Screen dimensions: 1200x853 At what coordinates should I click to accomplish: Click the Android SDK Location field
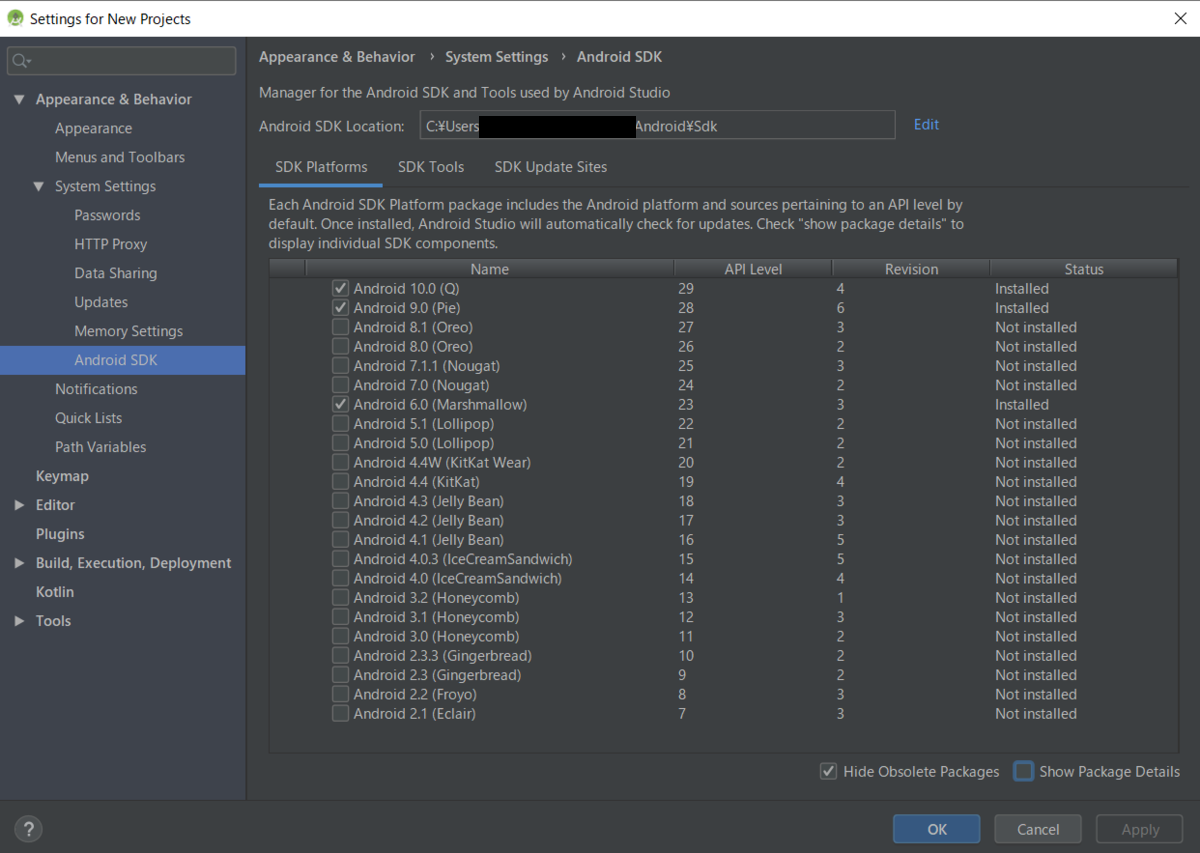point(657,126)
